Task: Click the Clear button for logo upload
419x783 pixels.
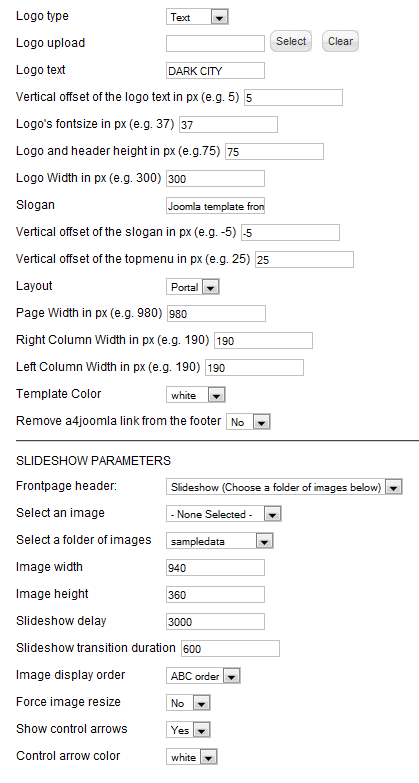Action: pyautogui.click(x=340, y=41)
